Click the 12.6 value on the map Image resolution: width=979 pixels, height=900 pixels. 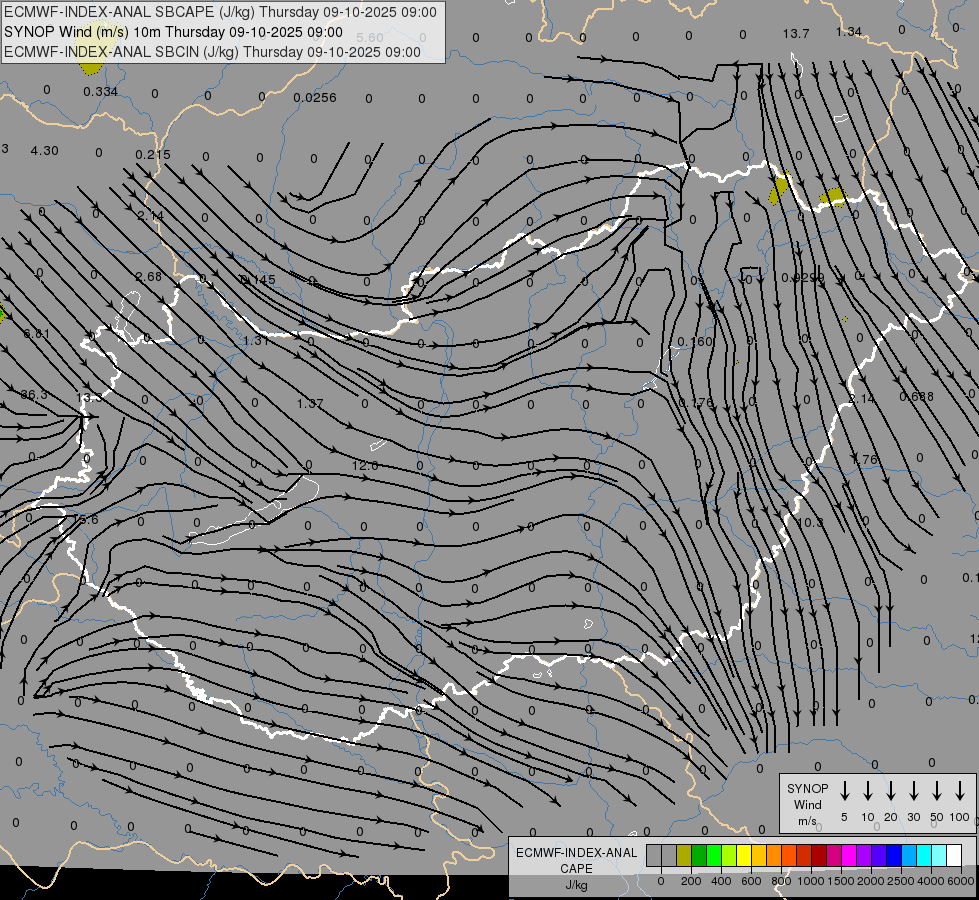coord(365,465)
